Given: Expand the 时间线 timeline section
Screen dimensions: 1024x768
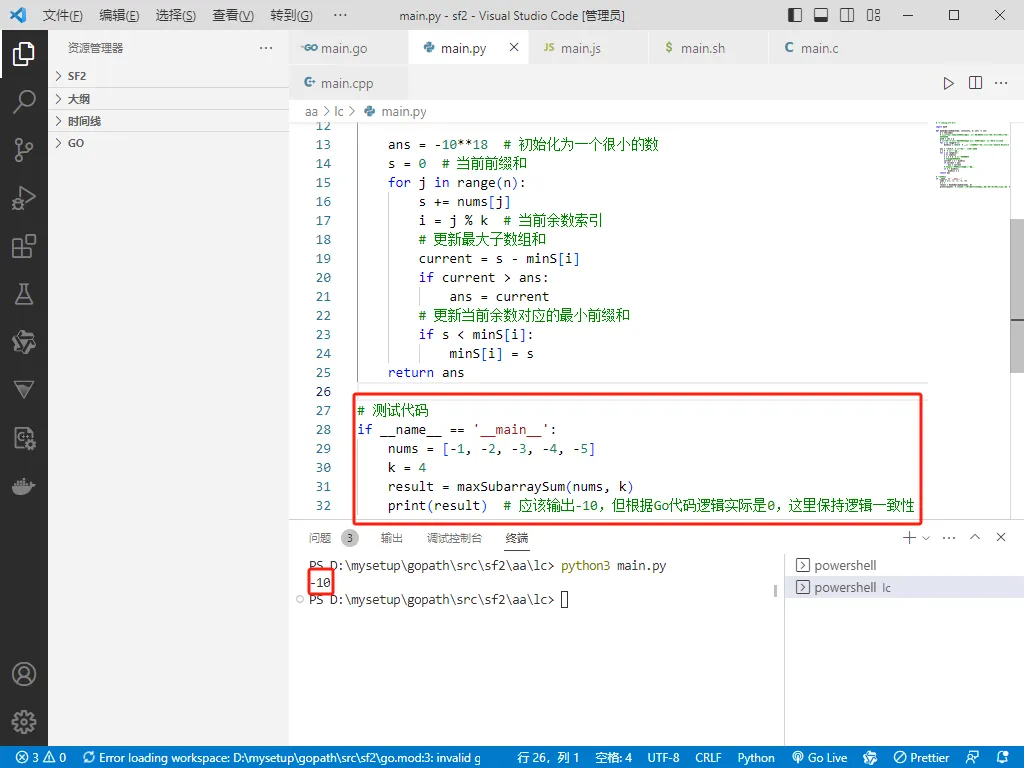Looking at the screenshot, I should [x=168, y=121].
